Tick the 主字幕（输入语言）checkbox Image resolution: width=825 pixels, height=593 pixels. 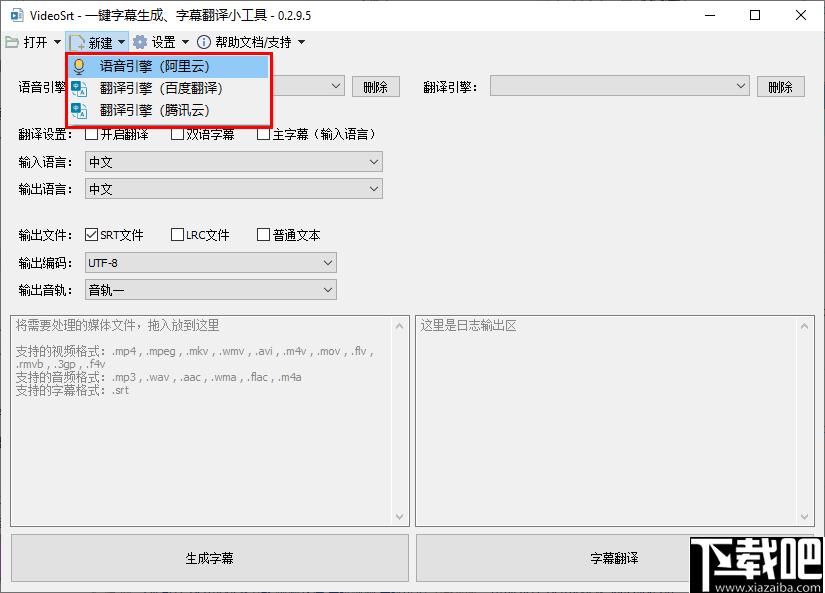263,134
